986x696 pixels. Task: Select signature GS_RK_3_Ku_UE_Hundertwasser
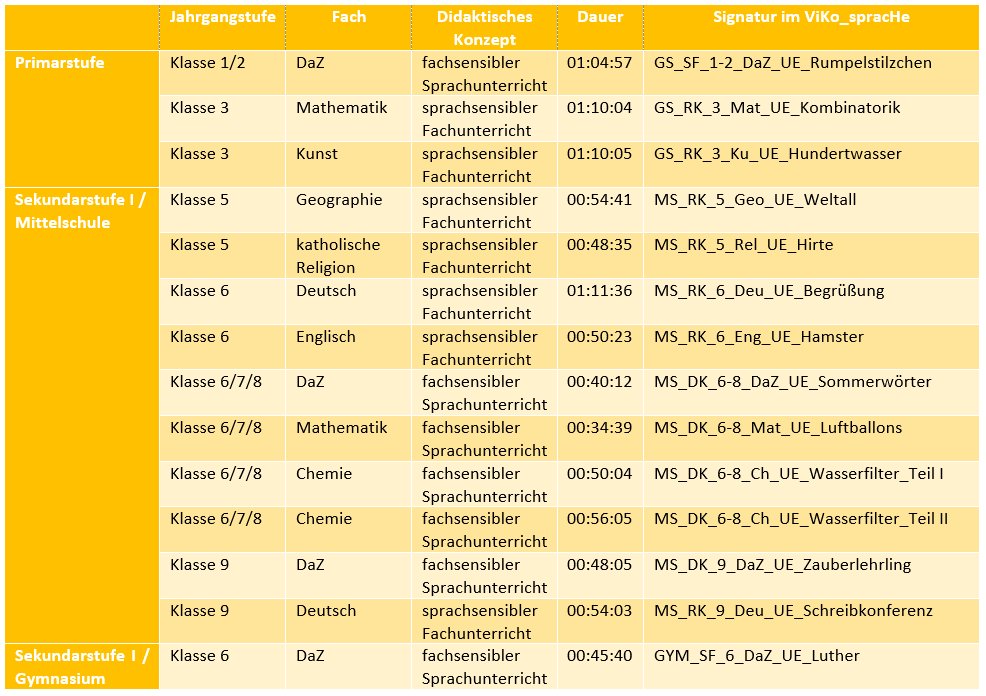tap(777, 154)
